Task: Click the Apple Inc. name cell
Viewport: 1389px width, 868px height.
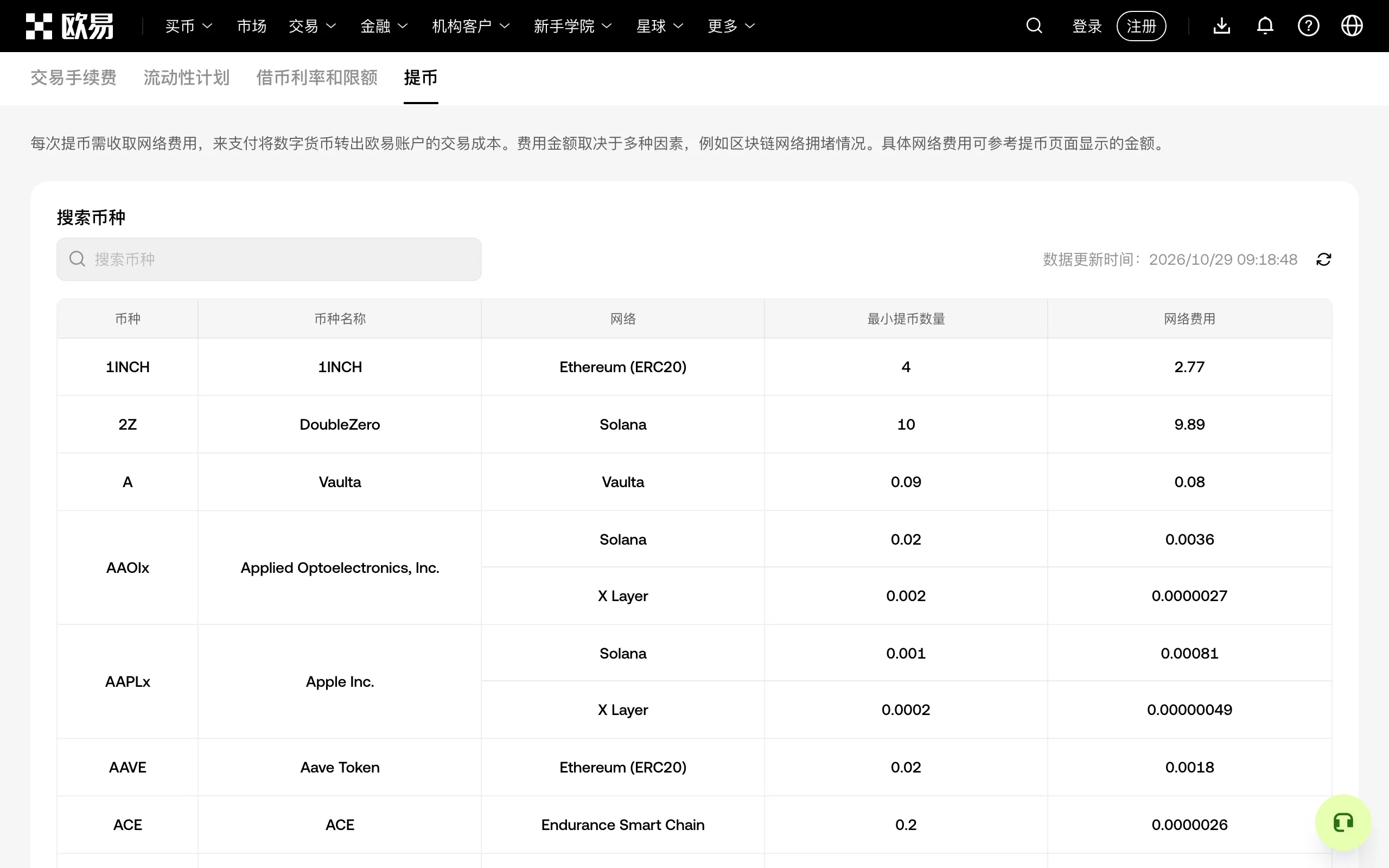Action: [340, 681]
